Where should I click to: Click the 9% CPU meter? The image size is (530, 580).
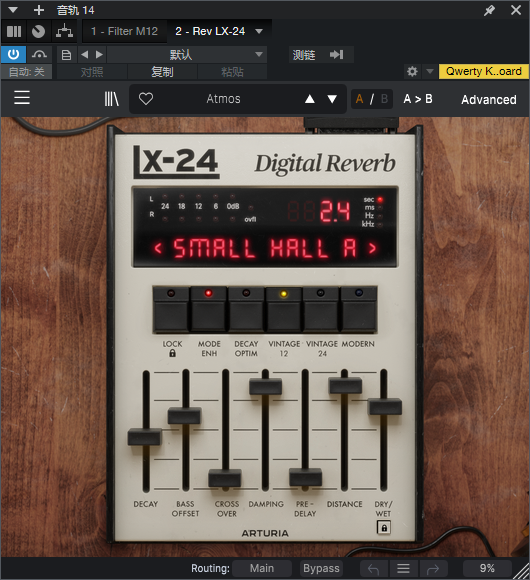487,568
